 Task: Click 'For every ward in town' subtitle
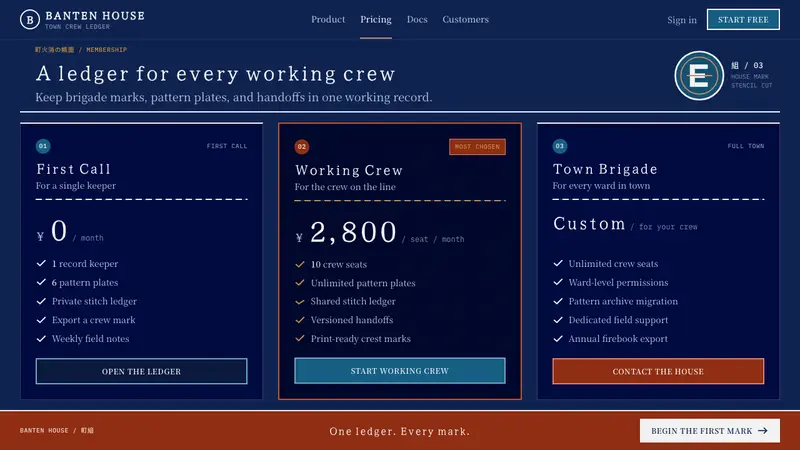(x=601, y=186)
